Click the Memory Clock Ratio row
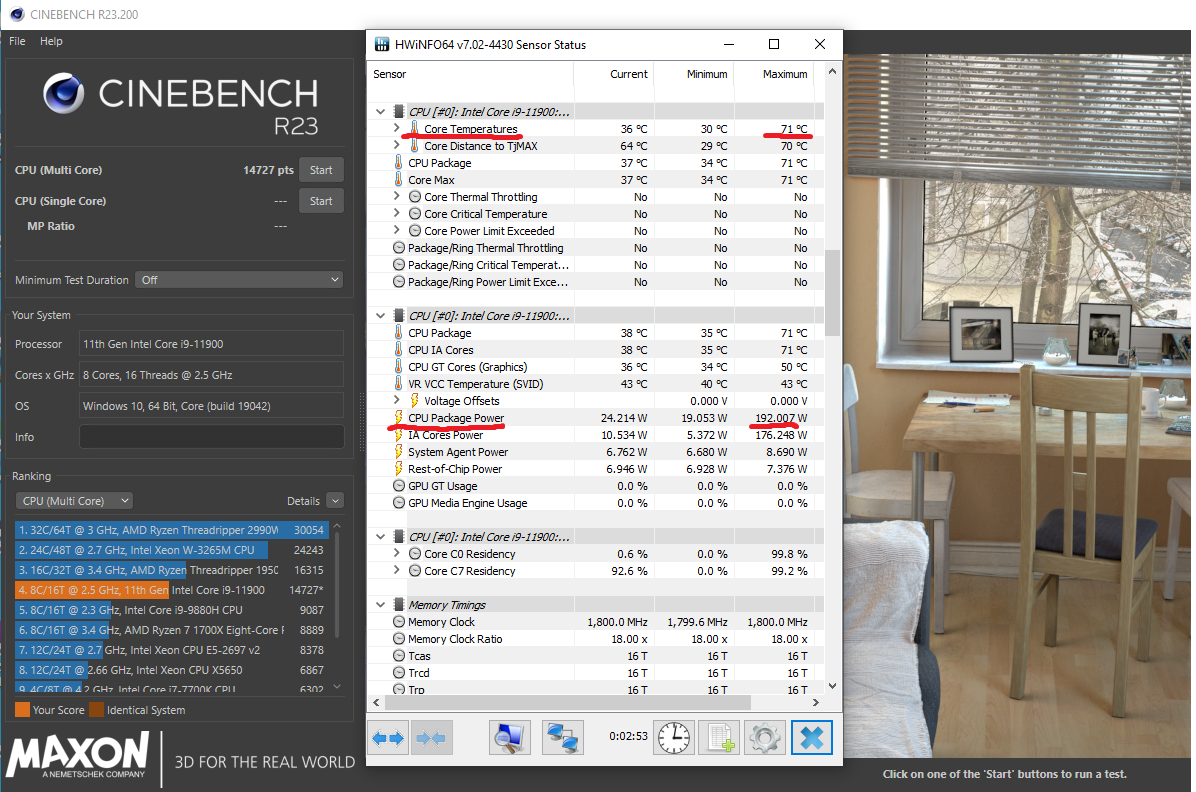 (x=595, y=639)
